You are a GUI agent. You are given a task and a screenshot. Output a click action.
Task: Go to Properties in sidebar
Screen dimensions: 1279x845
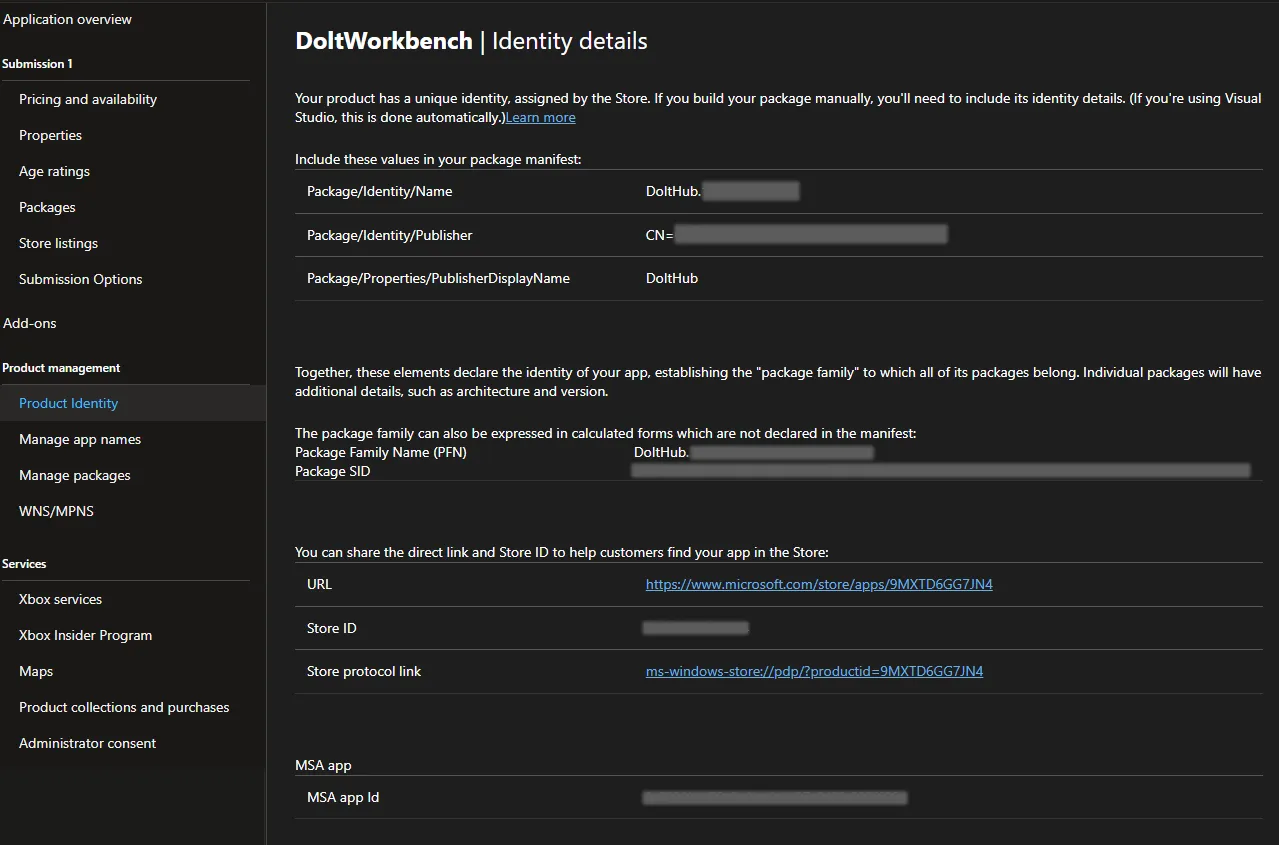tap(50, 135)
